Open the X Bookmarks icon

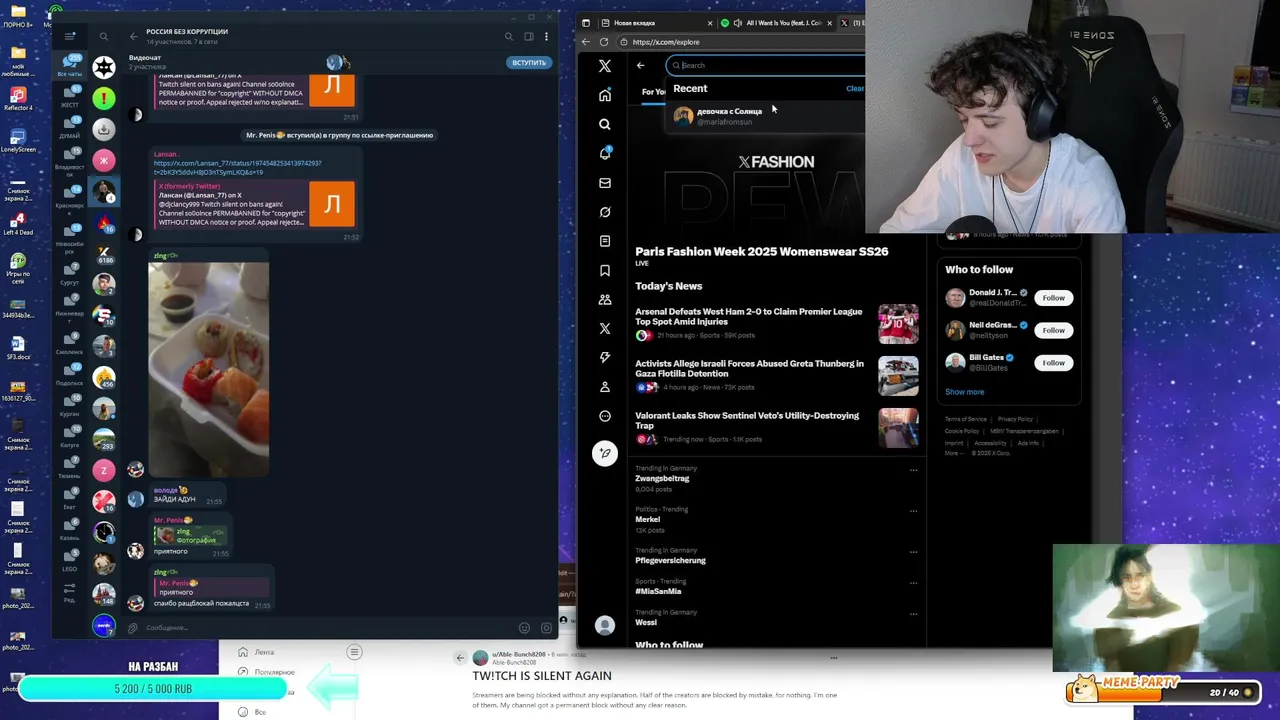(x=605, y=270)
